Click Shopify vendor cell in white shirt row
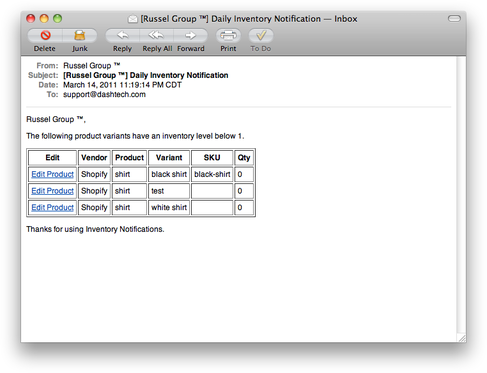487x373 pixels. click(94, 207)
